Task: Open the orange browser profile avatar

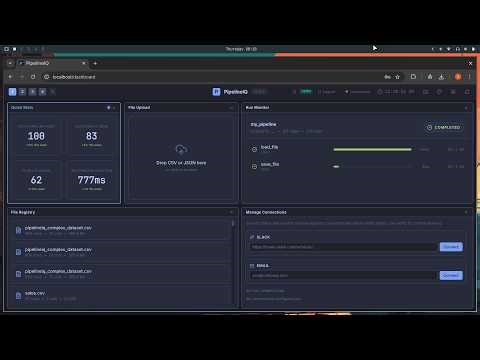Action: click(x=458, y=77)
